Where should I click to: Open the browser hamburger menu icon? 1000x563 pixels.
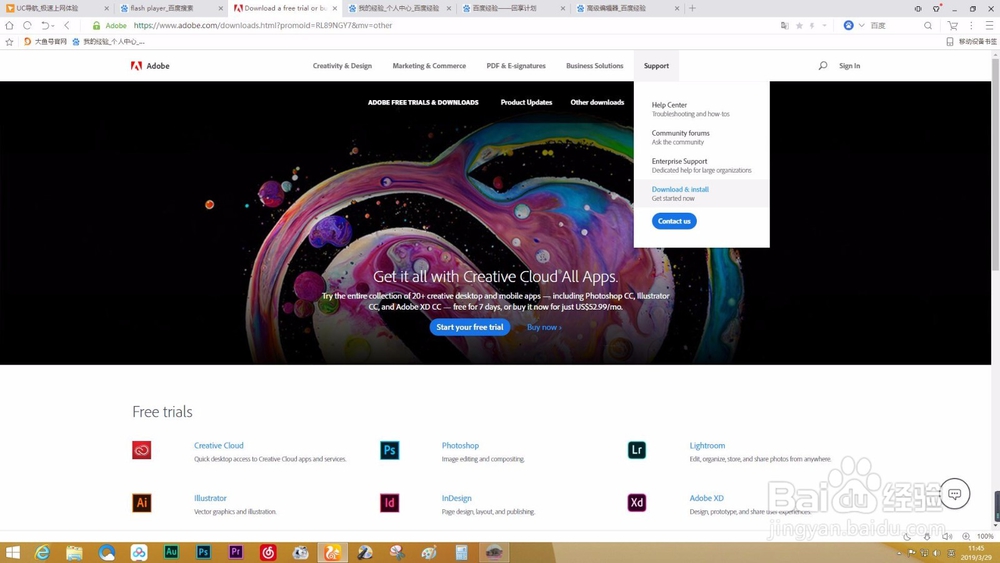click(989, 26)
